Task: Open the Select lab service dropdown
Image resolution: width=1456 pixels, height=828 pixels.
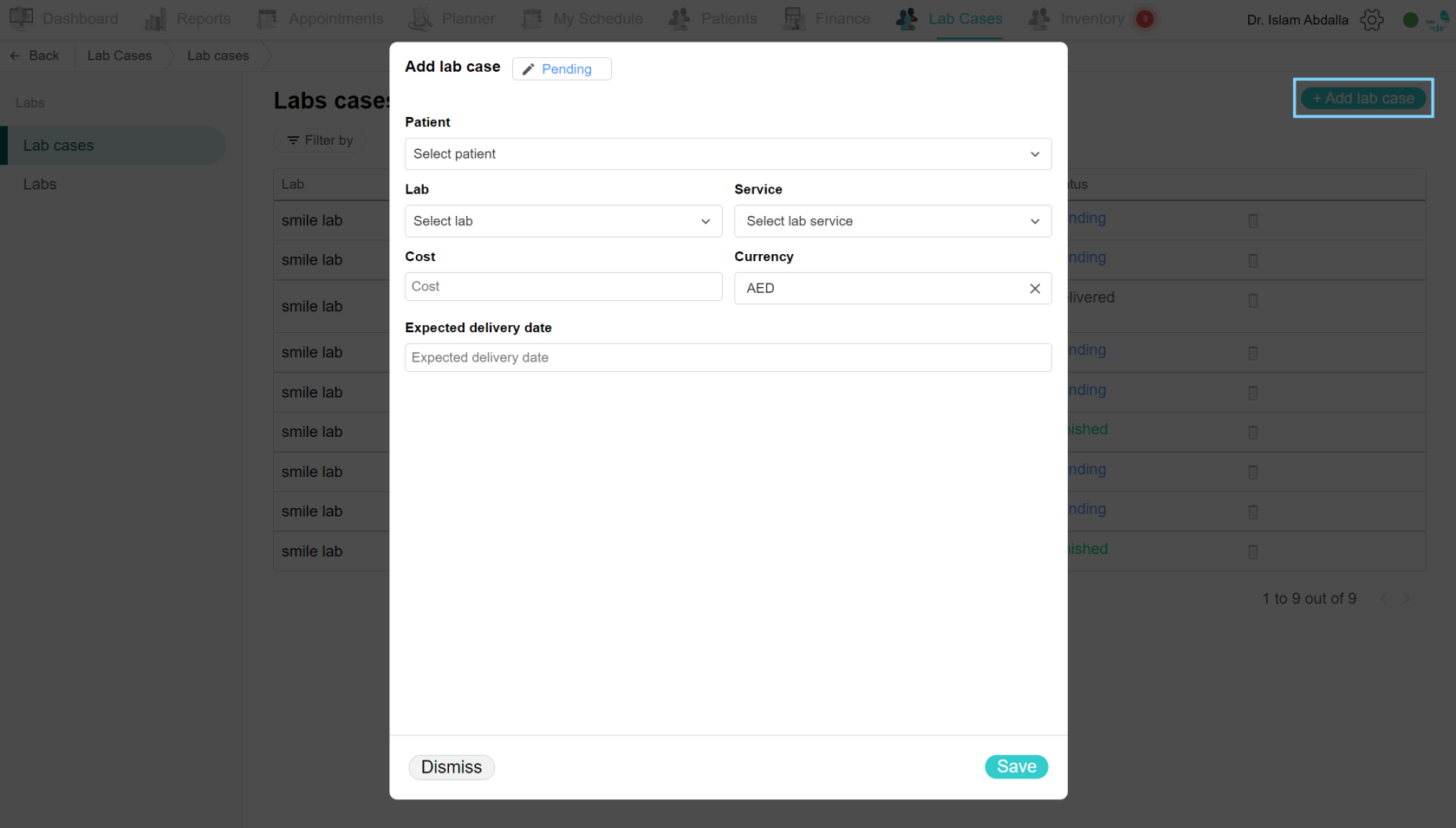Action: [892, 221]
